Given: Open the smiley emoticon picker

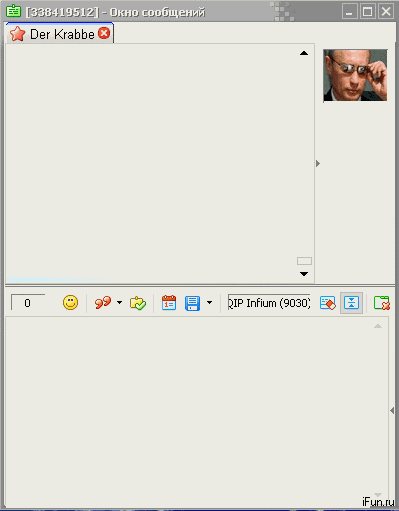Looking at the screenshot, I should [x=70, y=303].
